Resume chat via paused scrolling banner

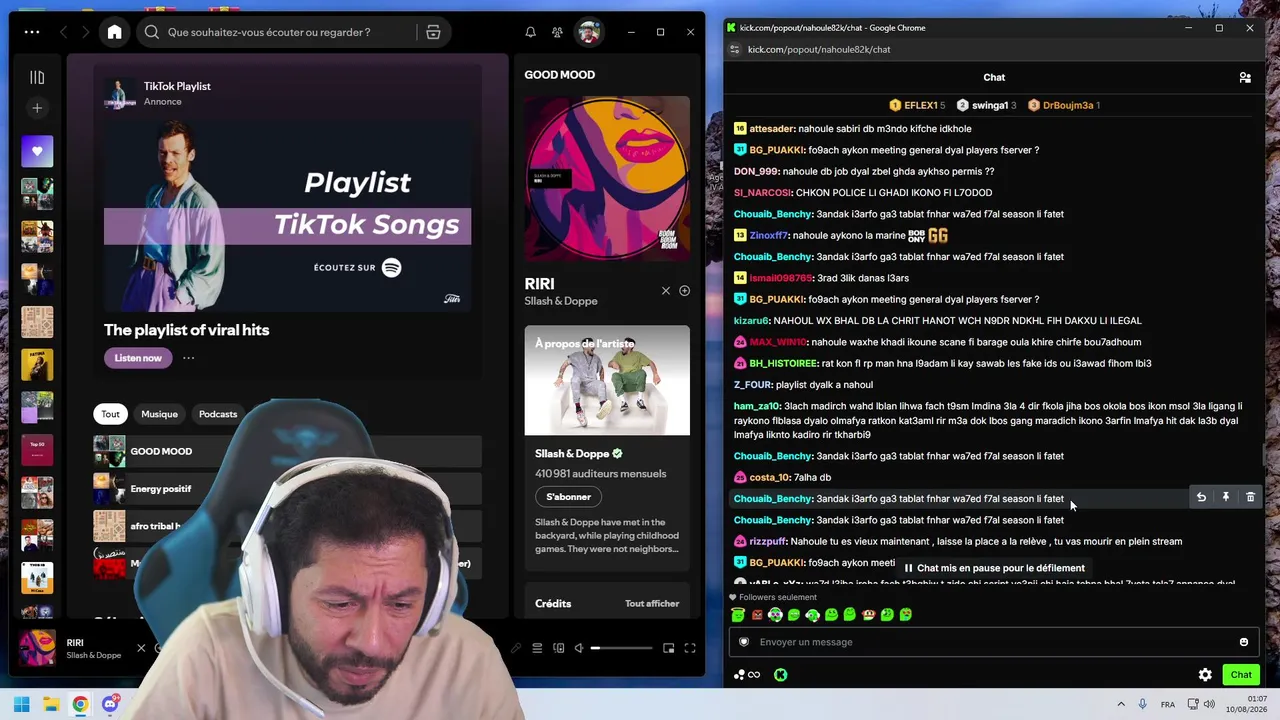(994, 568)
